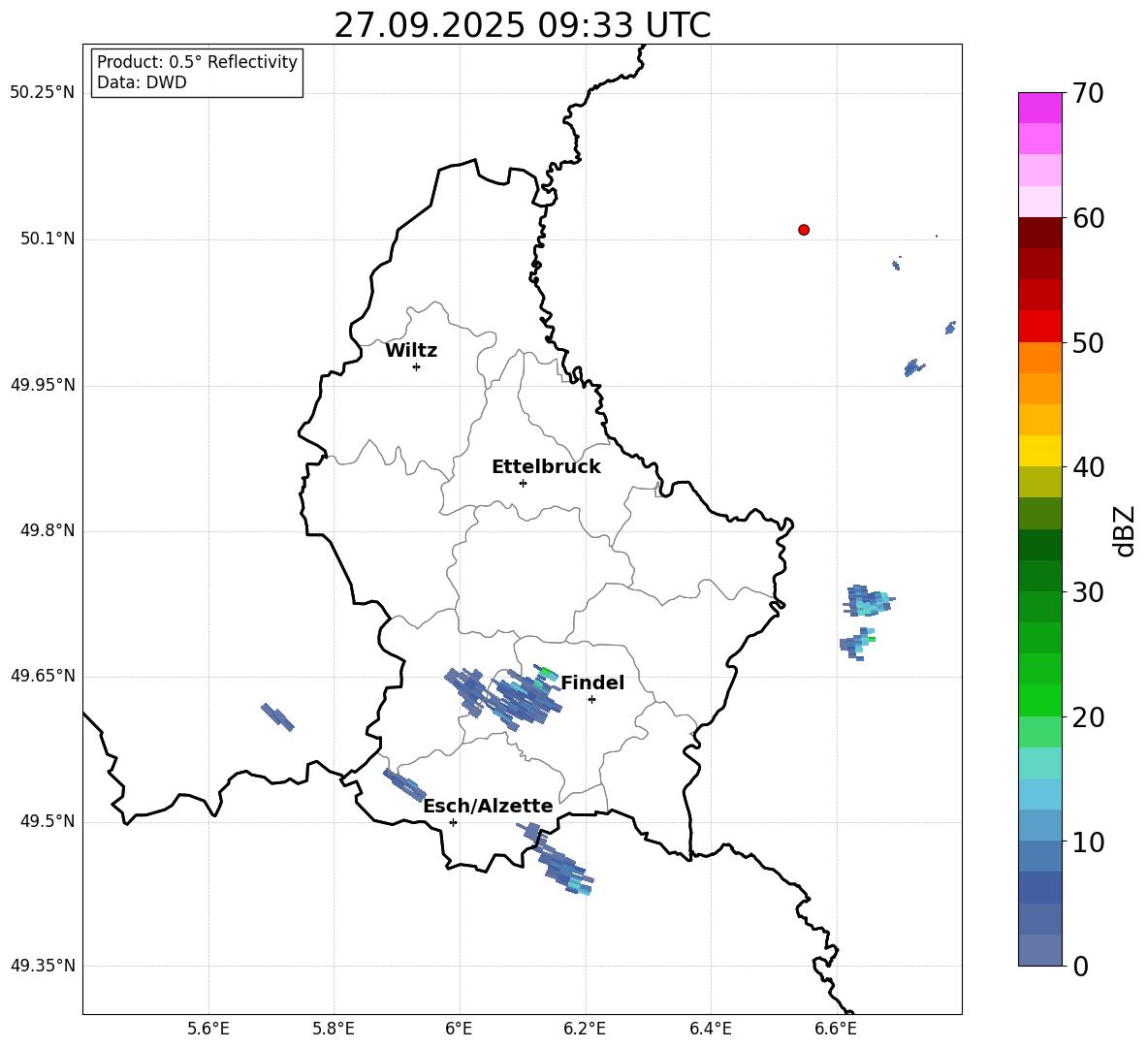
Task: Click the radar echo southeast of Esch/Alzette
Action: click(x=557, y=860)
